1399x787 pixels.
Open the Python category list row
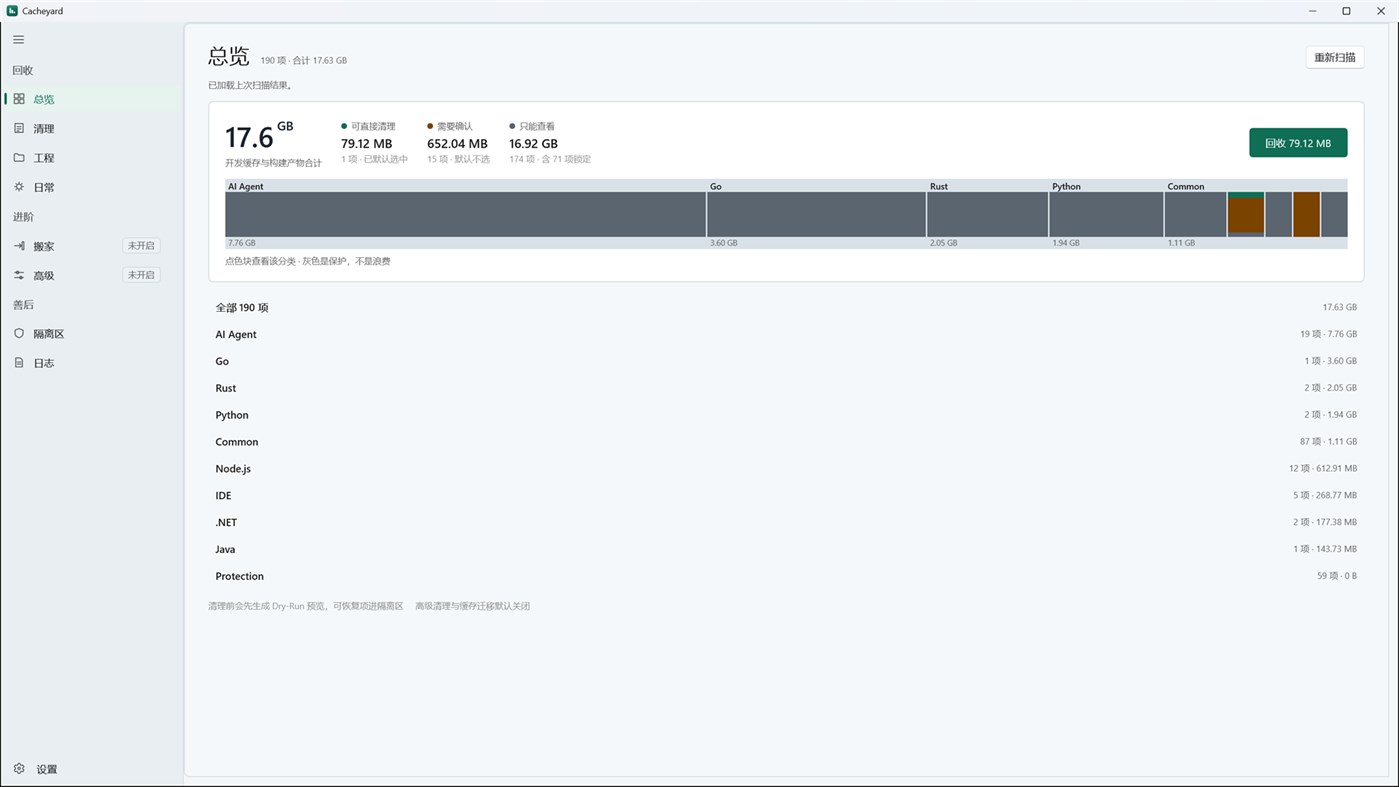(x=786, y=415)
